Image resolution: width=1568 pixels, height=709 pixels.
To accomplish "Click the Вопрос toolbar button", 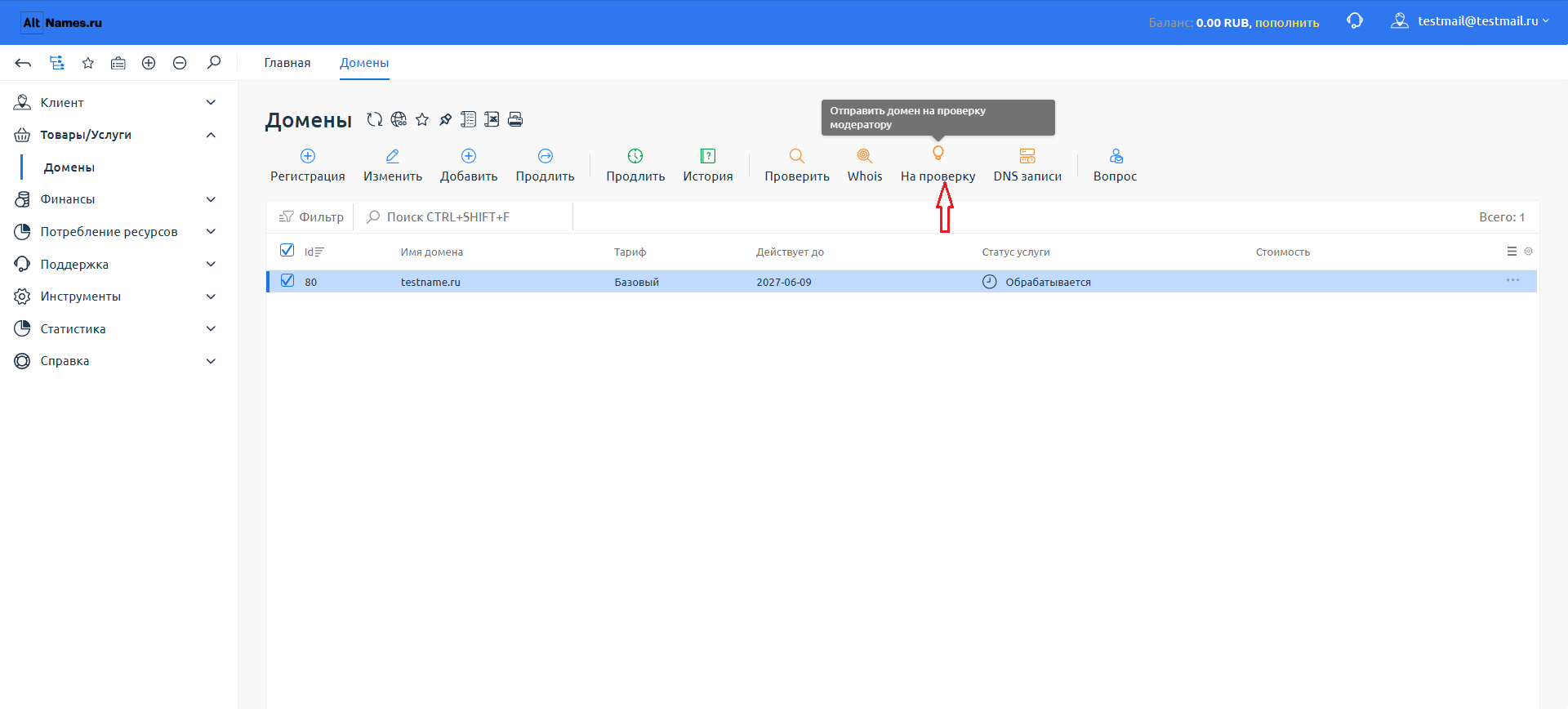I will tap(1116, 165).
